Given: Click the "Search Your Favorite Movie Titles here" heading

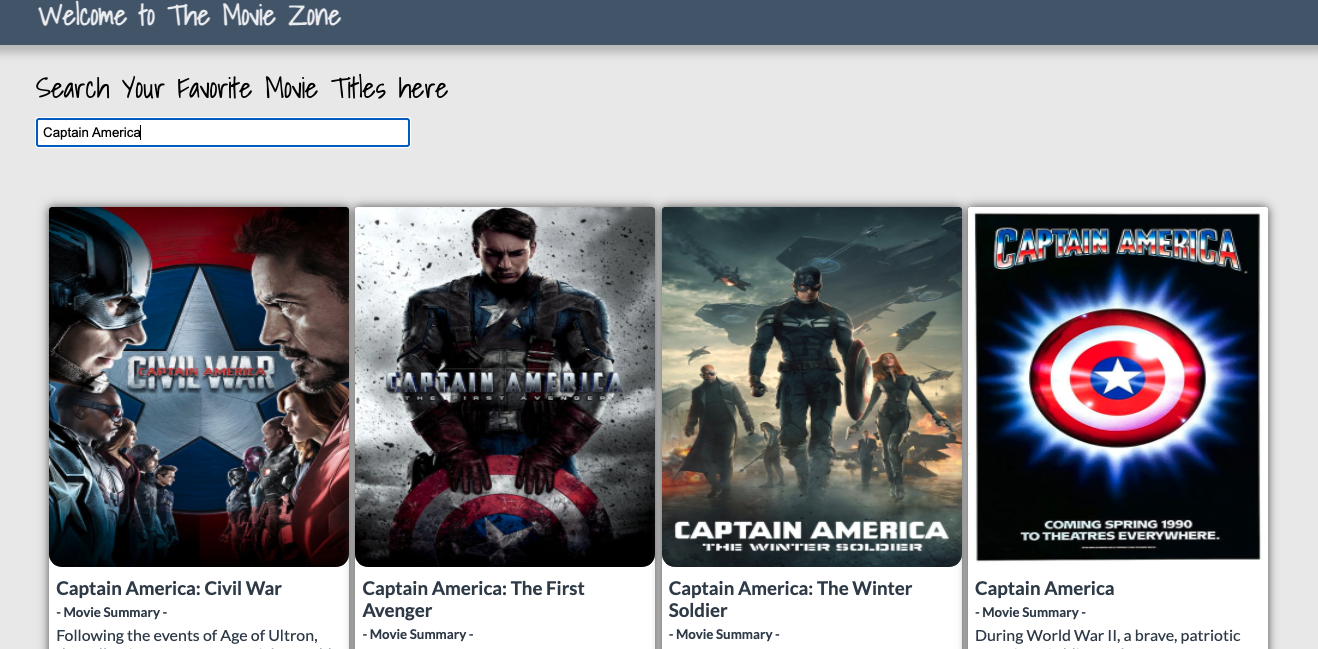Looking at the screenshot, I should 241,88.
